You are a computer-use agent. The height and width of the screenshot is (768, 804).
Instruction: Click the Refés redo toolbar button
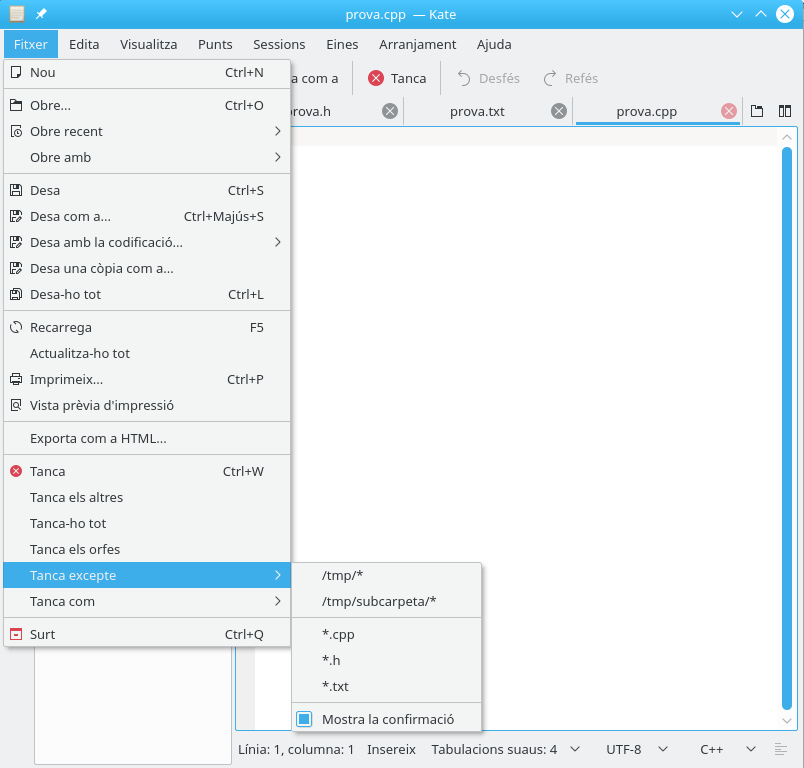point(570,78)
